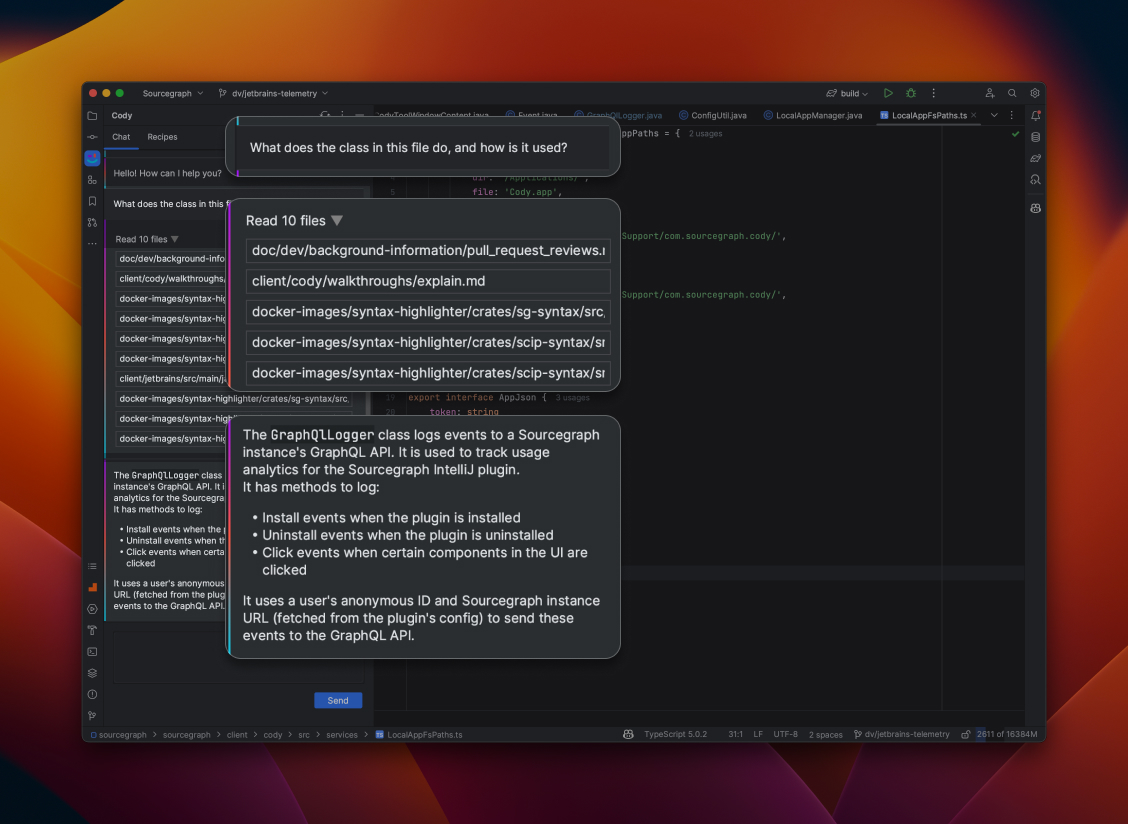Open Code With Me add-user icon
The image size is (1128, 824).
pos(990,94)
